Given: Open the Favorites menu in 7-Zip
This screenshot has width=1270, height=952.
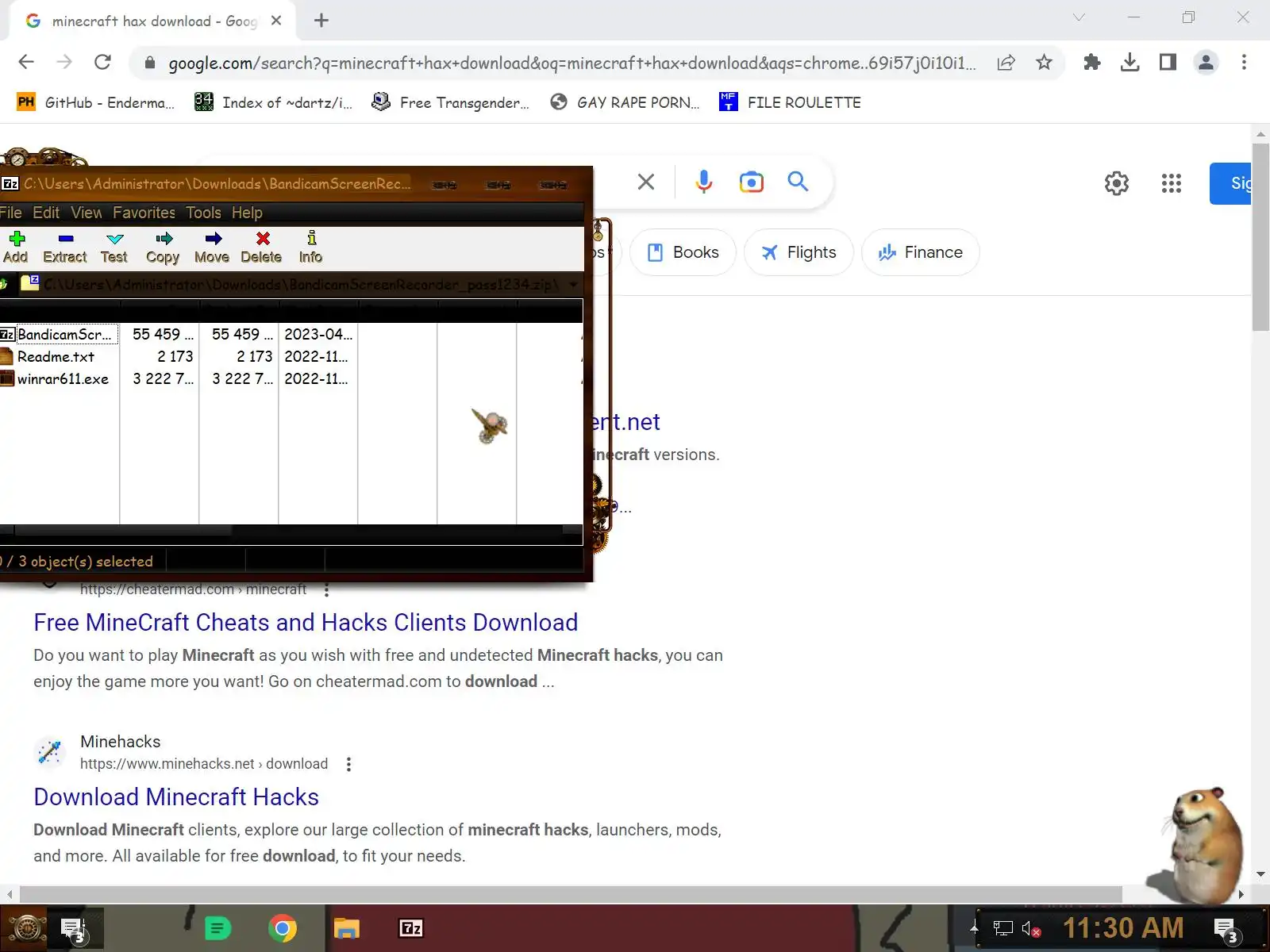Looking at the screenshot, I should point(144,213).
